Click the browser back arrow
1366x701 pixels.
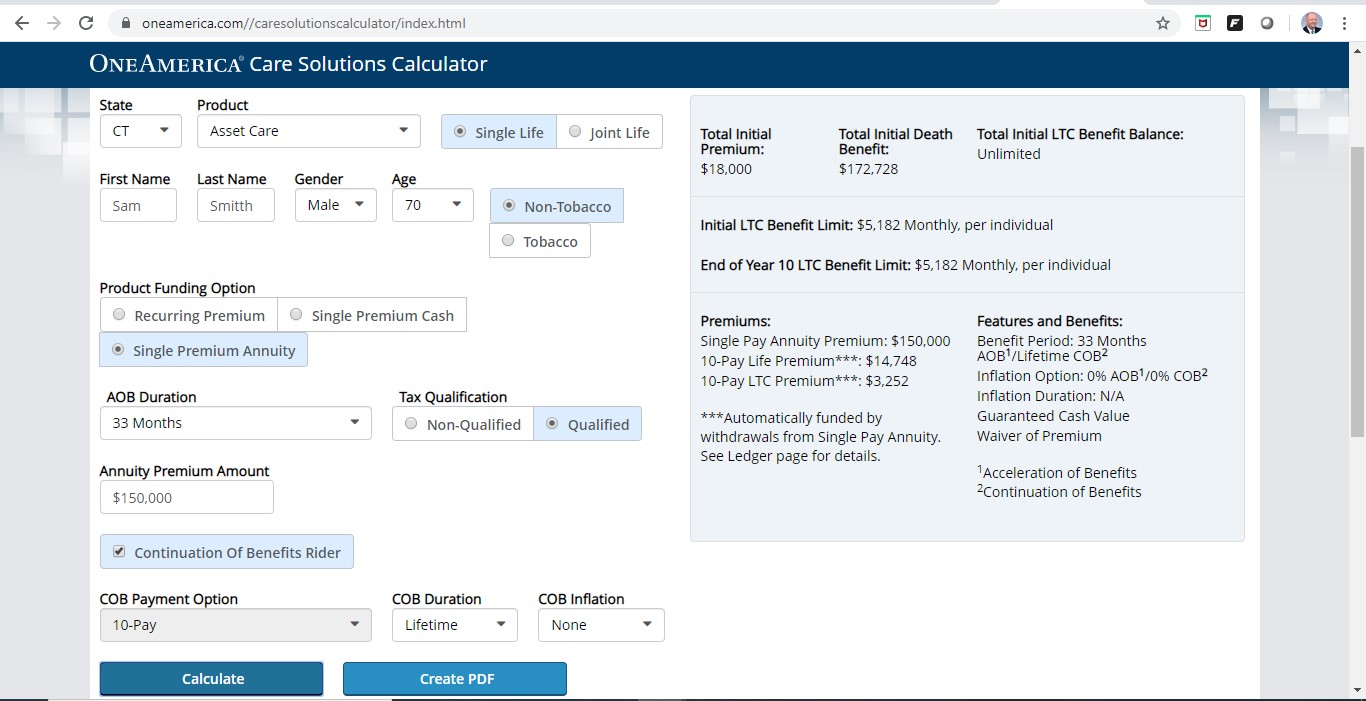tap(22, 23)
